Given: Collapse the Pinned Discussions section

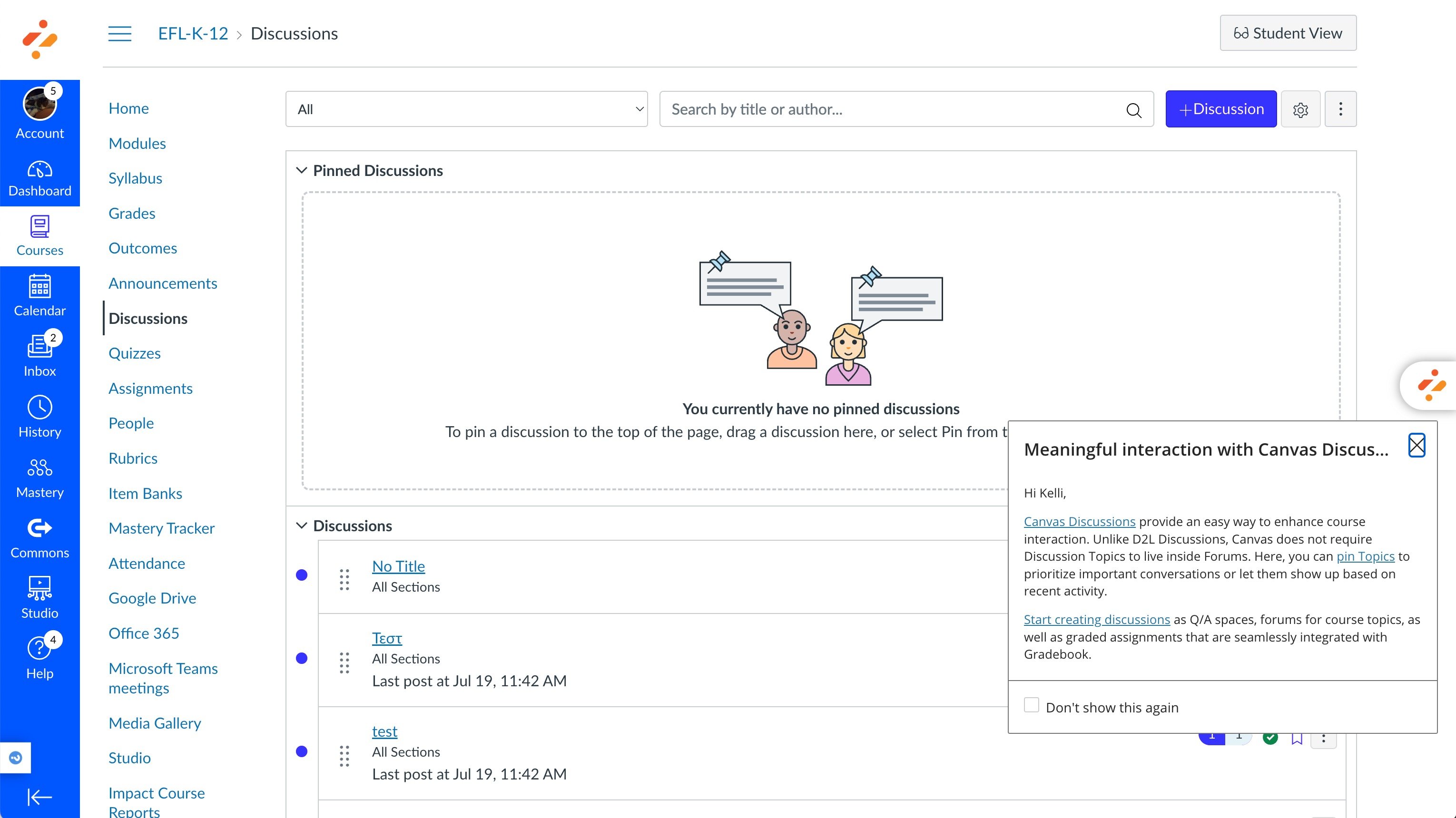Looking at the screenshot, I should (302, 170).
